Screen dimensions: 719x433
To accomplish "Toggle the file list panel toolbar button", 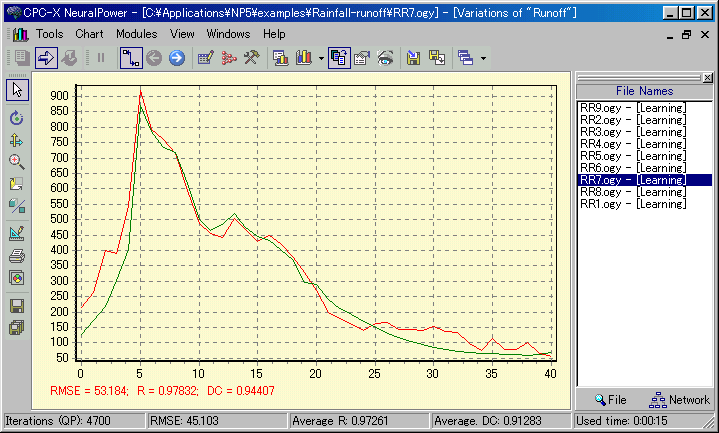I will (339, 58).
